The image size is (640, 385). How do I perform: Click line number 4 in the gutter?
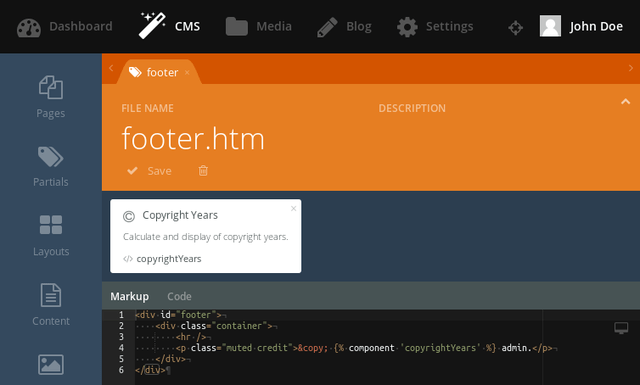click(121, 348)
